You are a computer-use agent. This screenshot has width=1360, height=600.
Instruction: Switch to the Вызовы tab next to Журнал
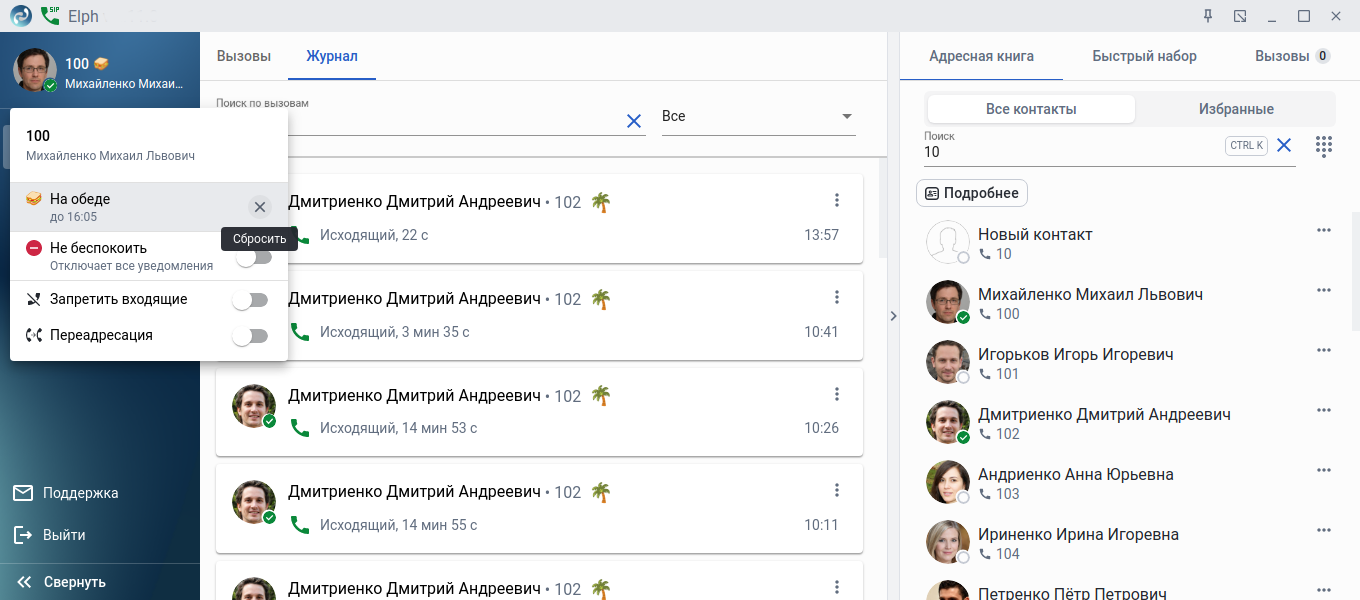244,56
